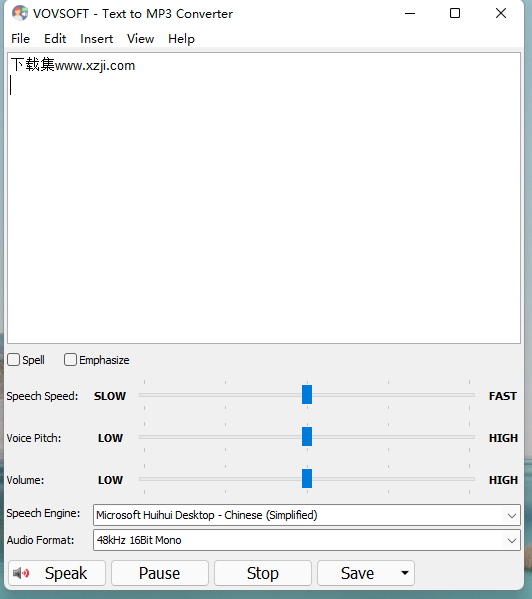Open the Speech Engine dropdown
Image resolution: width=532 pixels, height=599 pixels.
point(307,515)
